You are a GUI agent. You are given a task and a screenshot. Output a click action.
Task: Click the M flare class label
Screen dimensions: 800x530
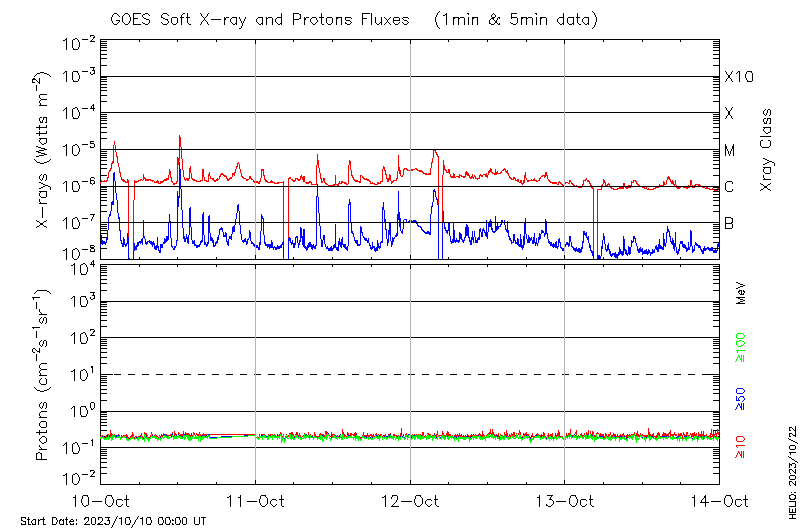pos(730,150)
